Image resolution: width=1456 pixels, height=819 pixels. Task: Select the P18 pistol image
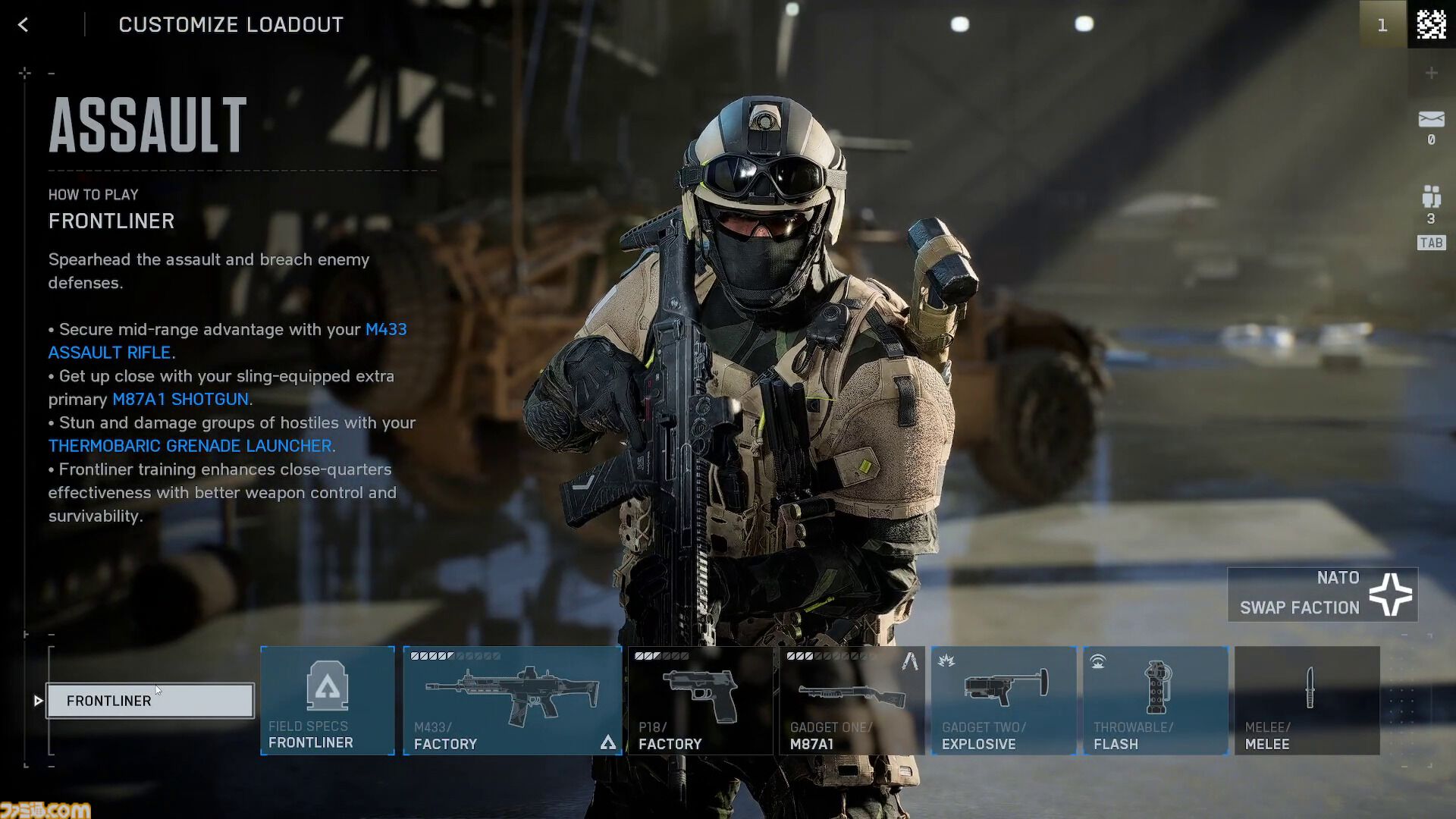click(x=700, y=696)
